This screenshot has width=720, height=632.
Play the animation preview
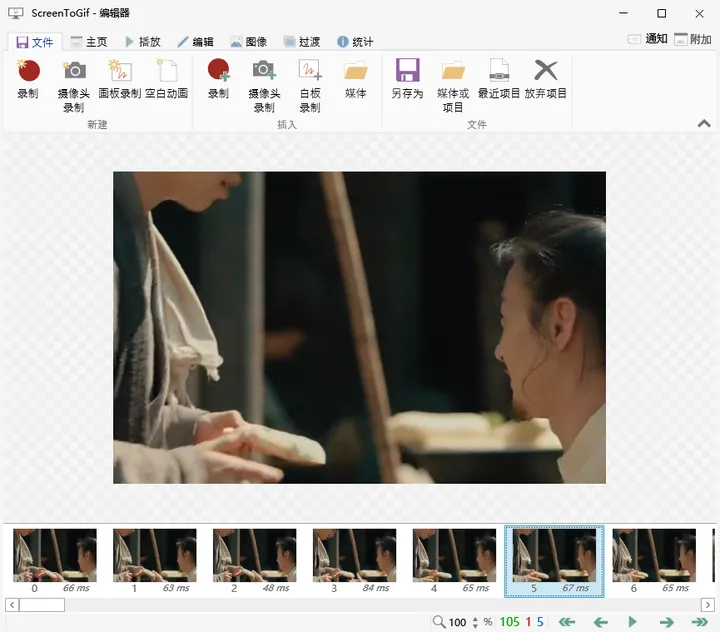tap(633, 622)
